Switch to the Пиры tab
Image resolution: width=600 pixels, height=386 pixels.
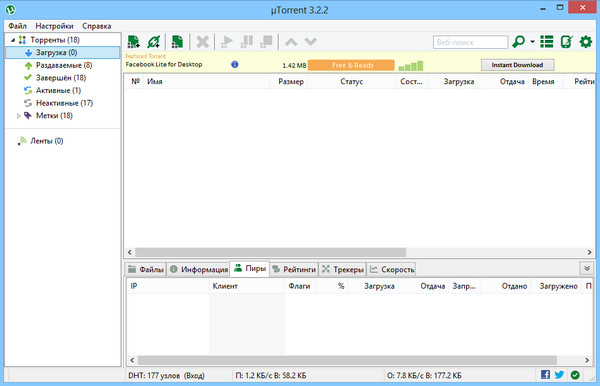(x=250, y=269)
